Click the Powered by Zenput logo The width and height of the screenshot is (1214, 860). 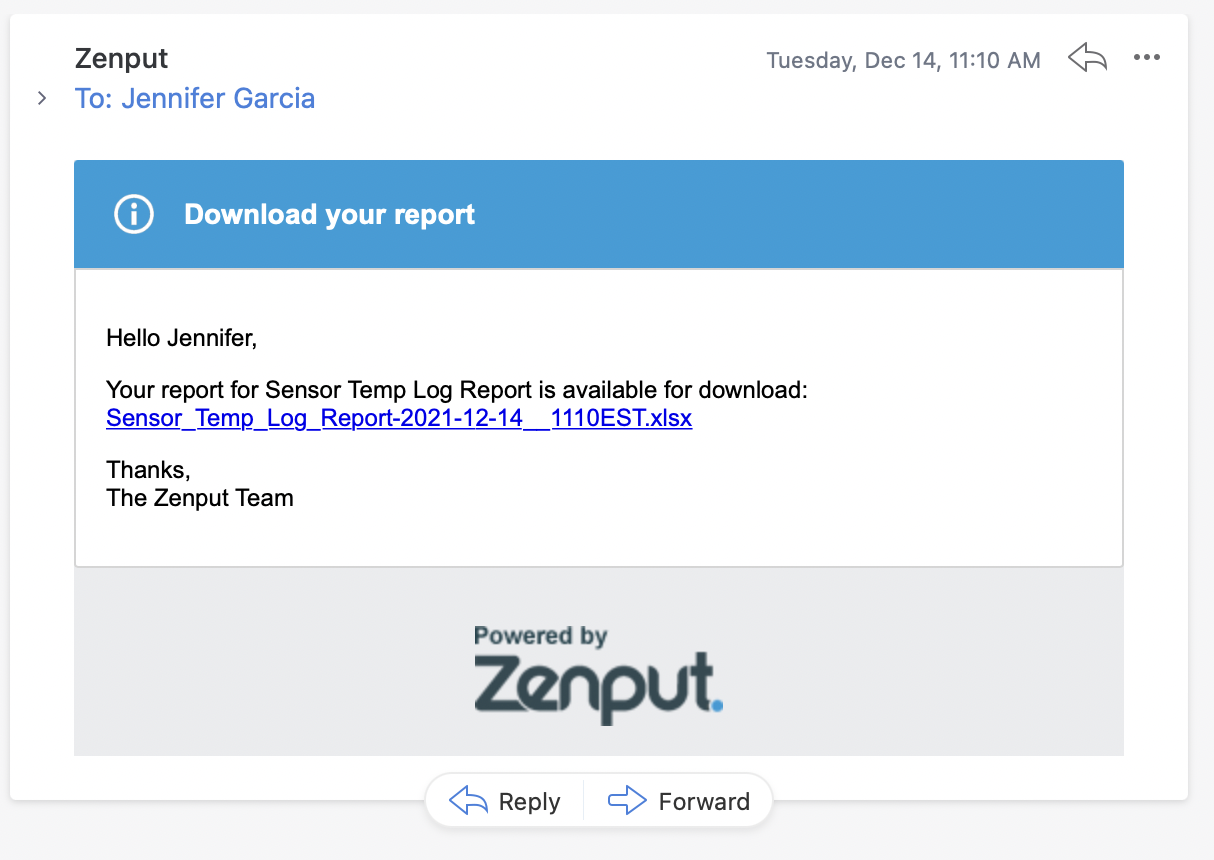coord(598,674)
